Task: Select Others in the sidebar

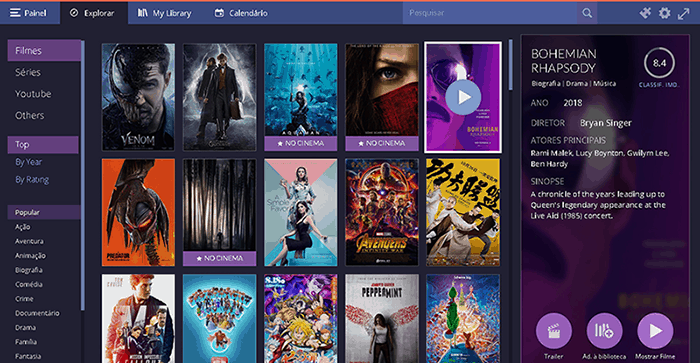Action: 29,115
